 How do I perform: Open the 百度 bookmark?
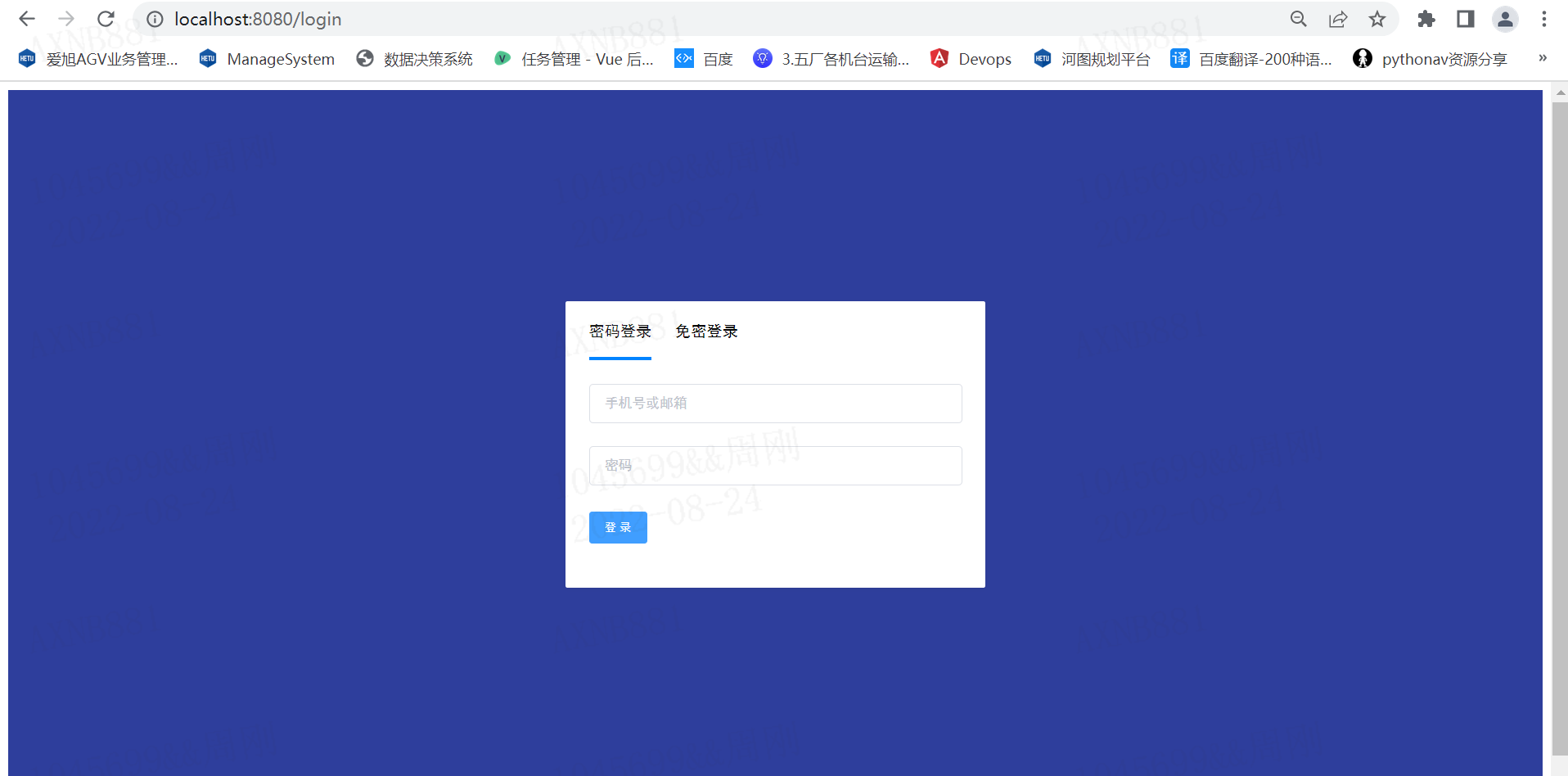click(x=703, y=59)
